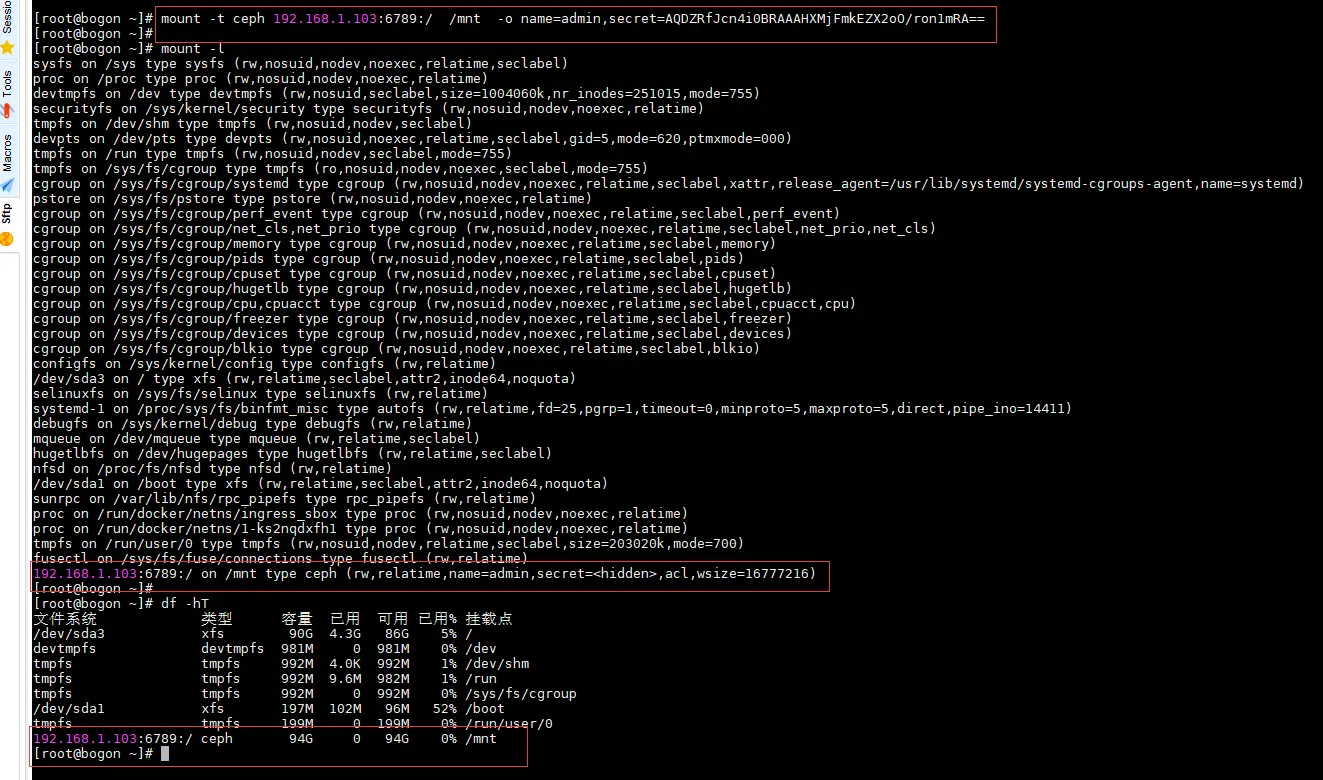
Task: Click the 'tmpfs on /run/user/0' mount line
Action: [388, 544]
